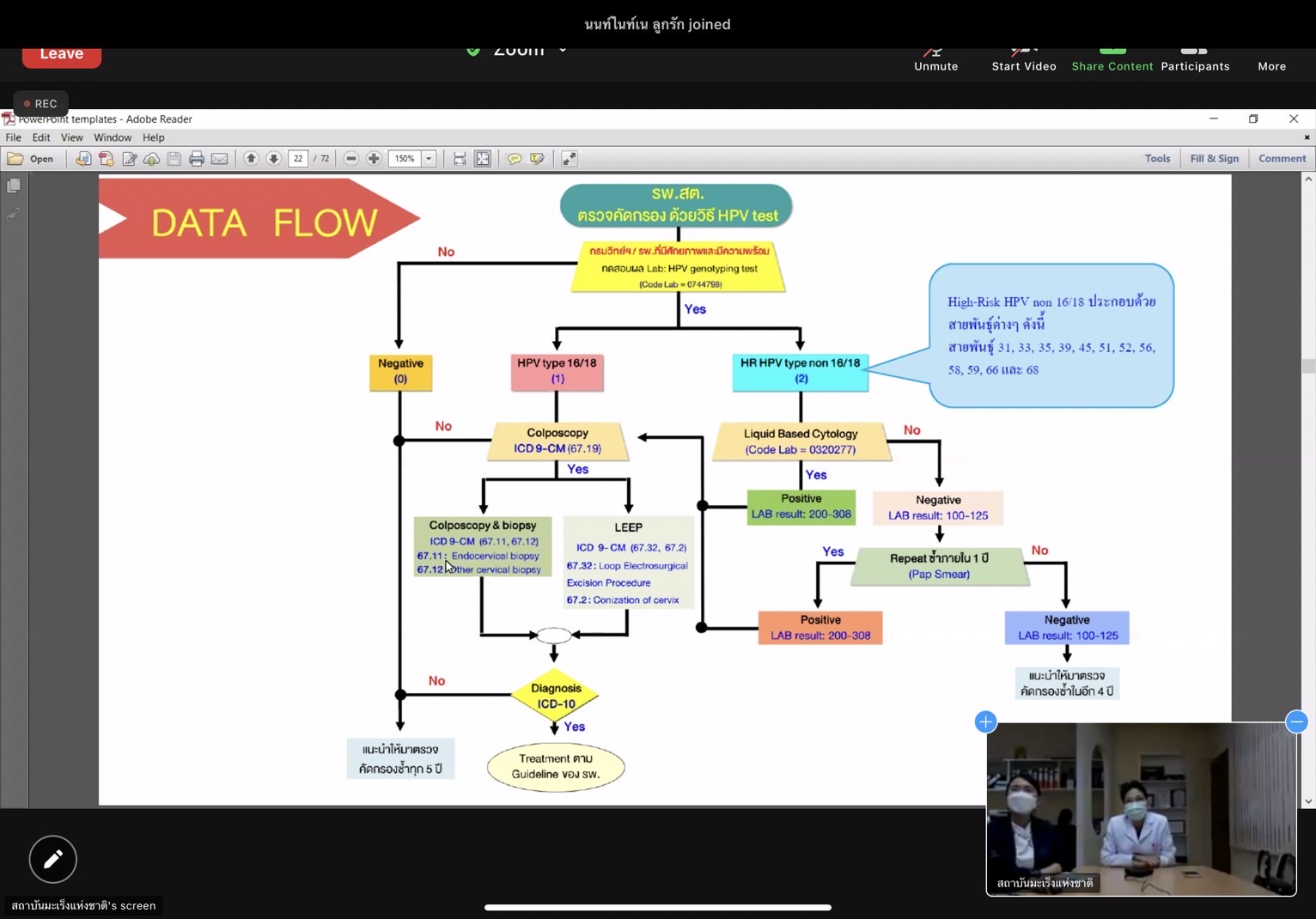Open the View menu
The height and width of the screenshot is (919, 1316).
click(x=71, y=137)
